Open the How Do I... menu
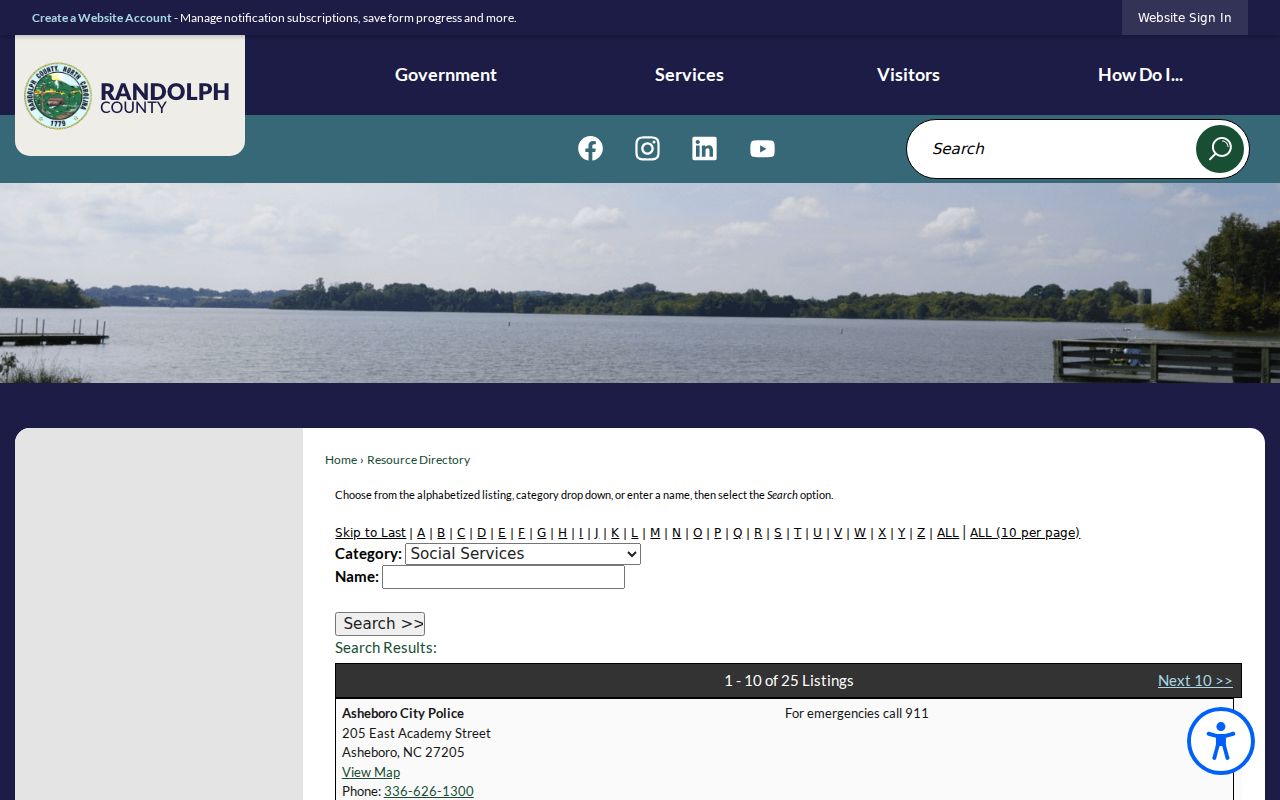This screenshot has width=1280, height=800. pos(1140,74)
